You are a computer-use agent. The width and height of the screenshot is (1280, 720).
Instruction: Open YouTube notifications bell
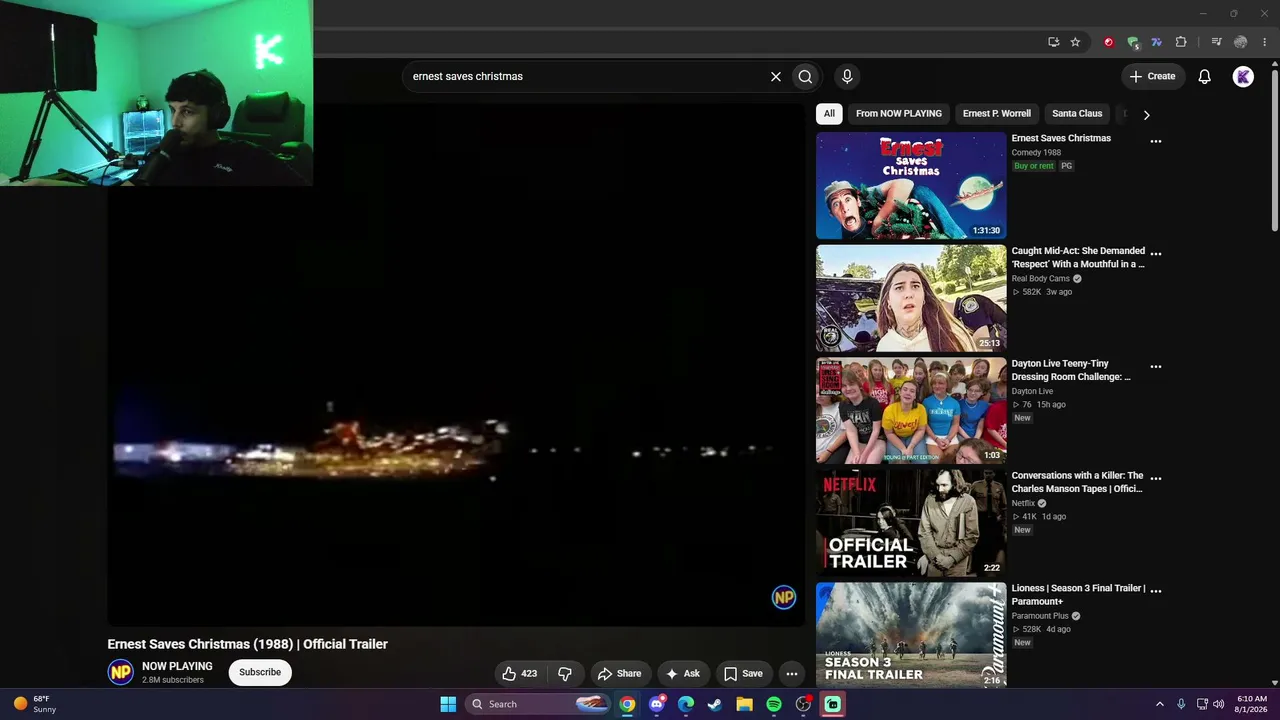[x=1204, y=76]
